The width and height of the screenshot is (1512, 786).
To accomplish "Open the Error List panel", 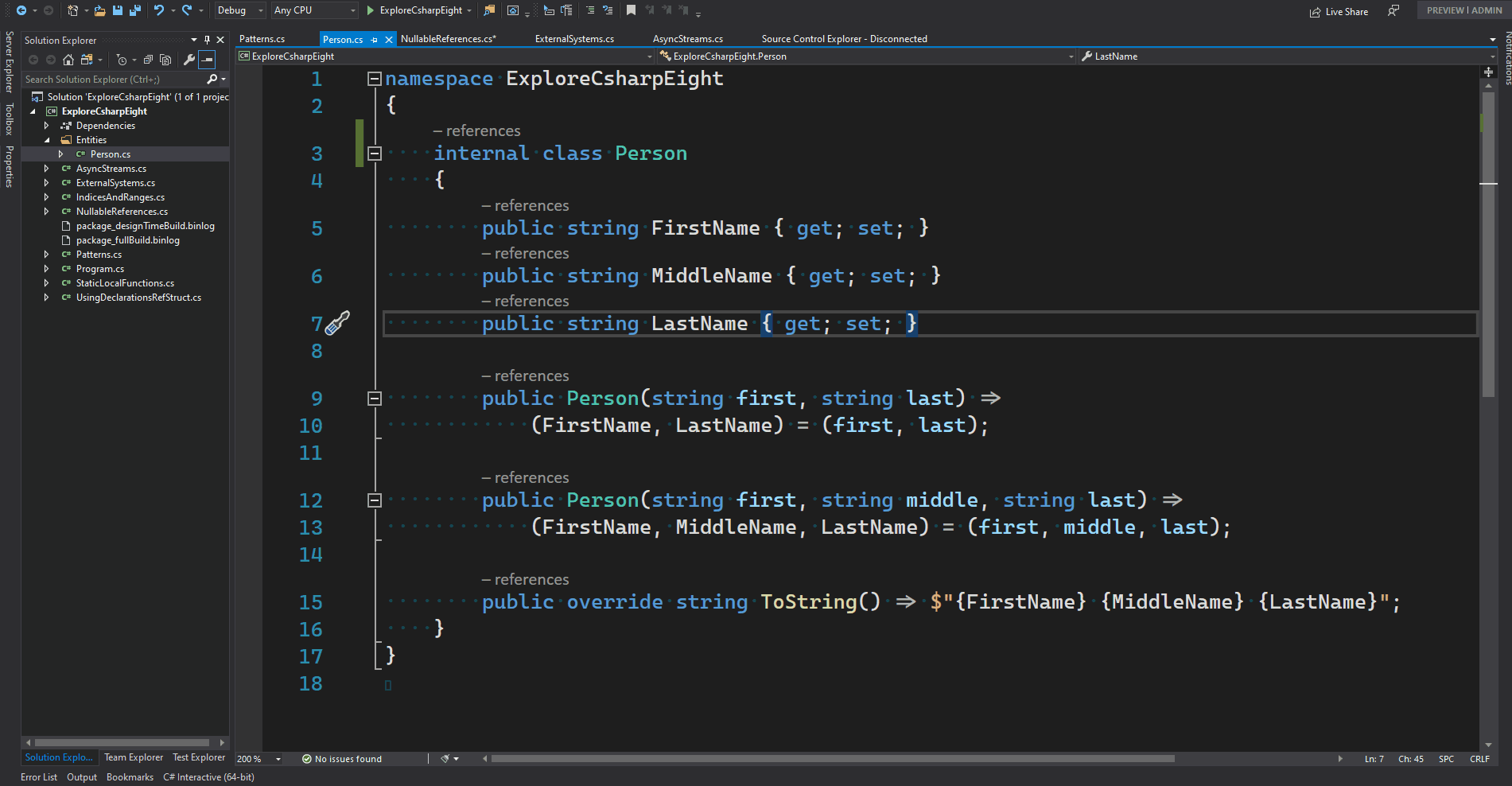I will tap(38, 776).
